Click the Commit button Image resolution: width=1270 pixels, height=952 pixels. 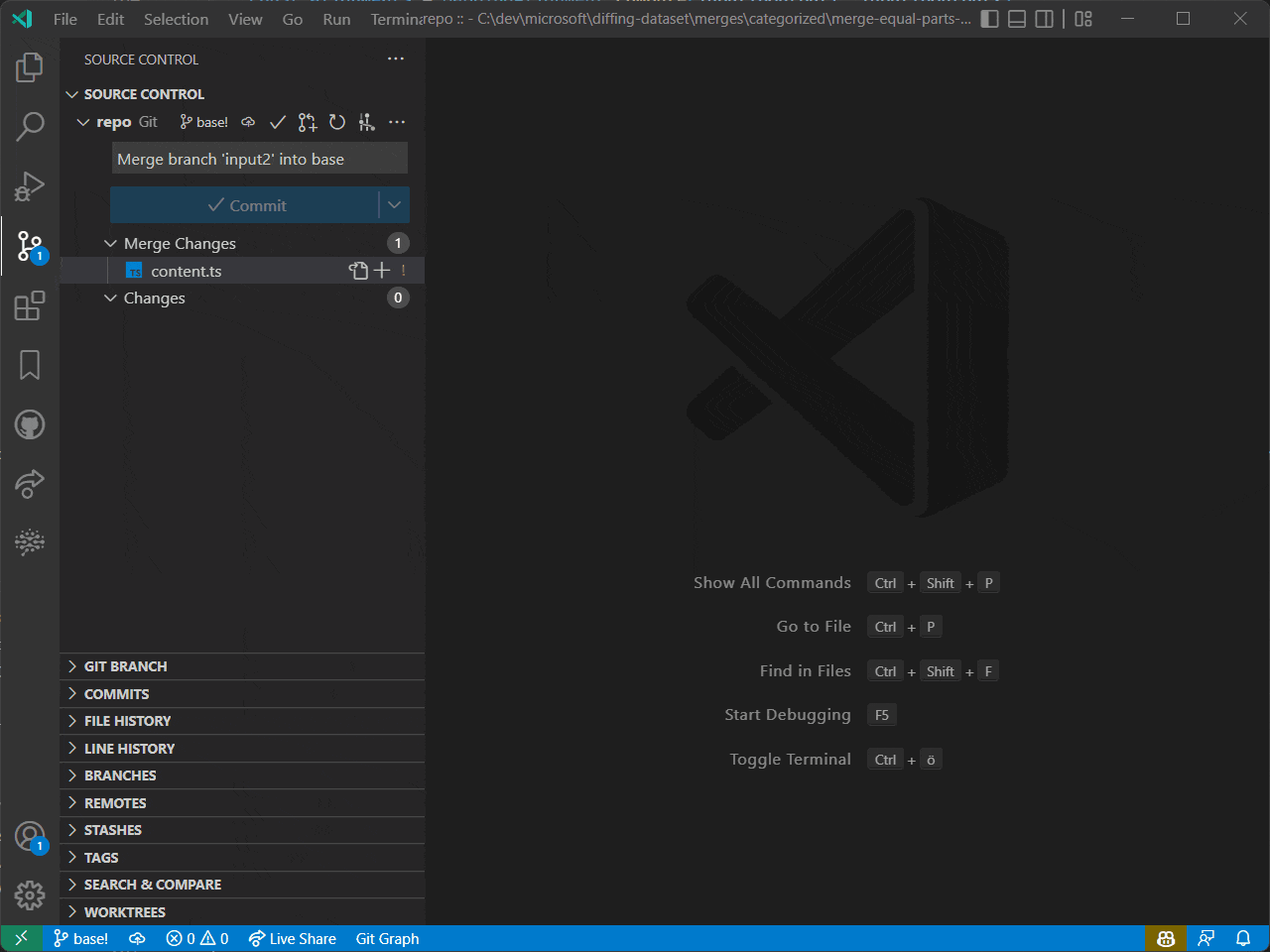(245, 205)
